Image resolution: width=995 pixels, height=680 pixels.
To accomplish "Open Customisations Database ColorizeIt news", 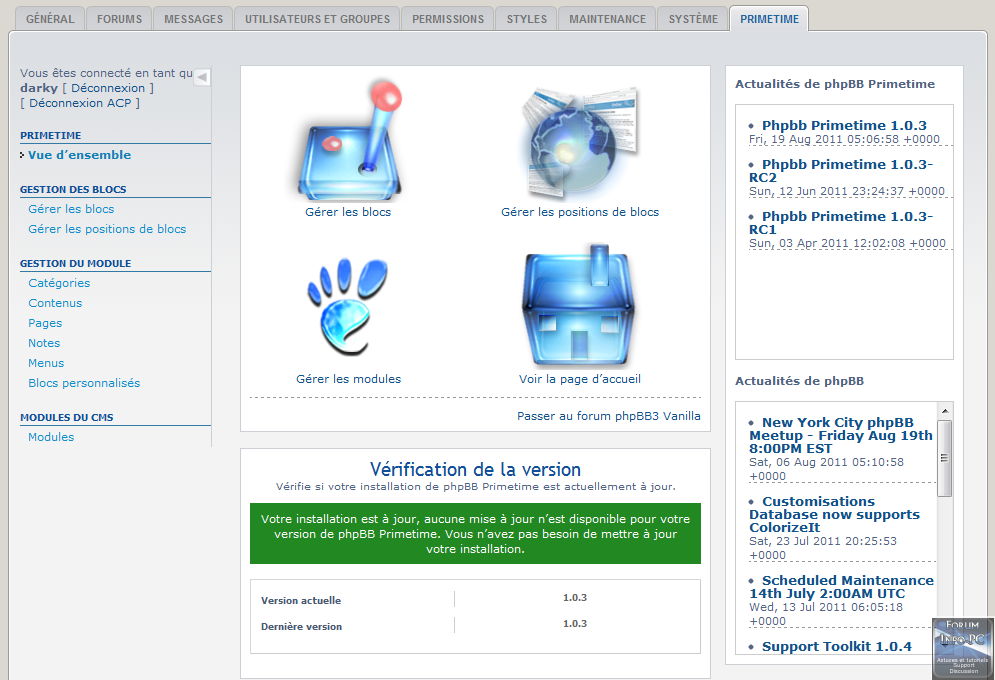I will (834, 514).
